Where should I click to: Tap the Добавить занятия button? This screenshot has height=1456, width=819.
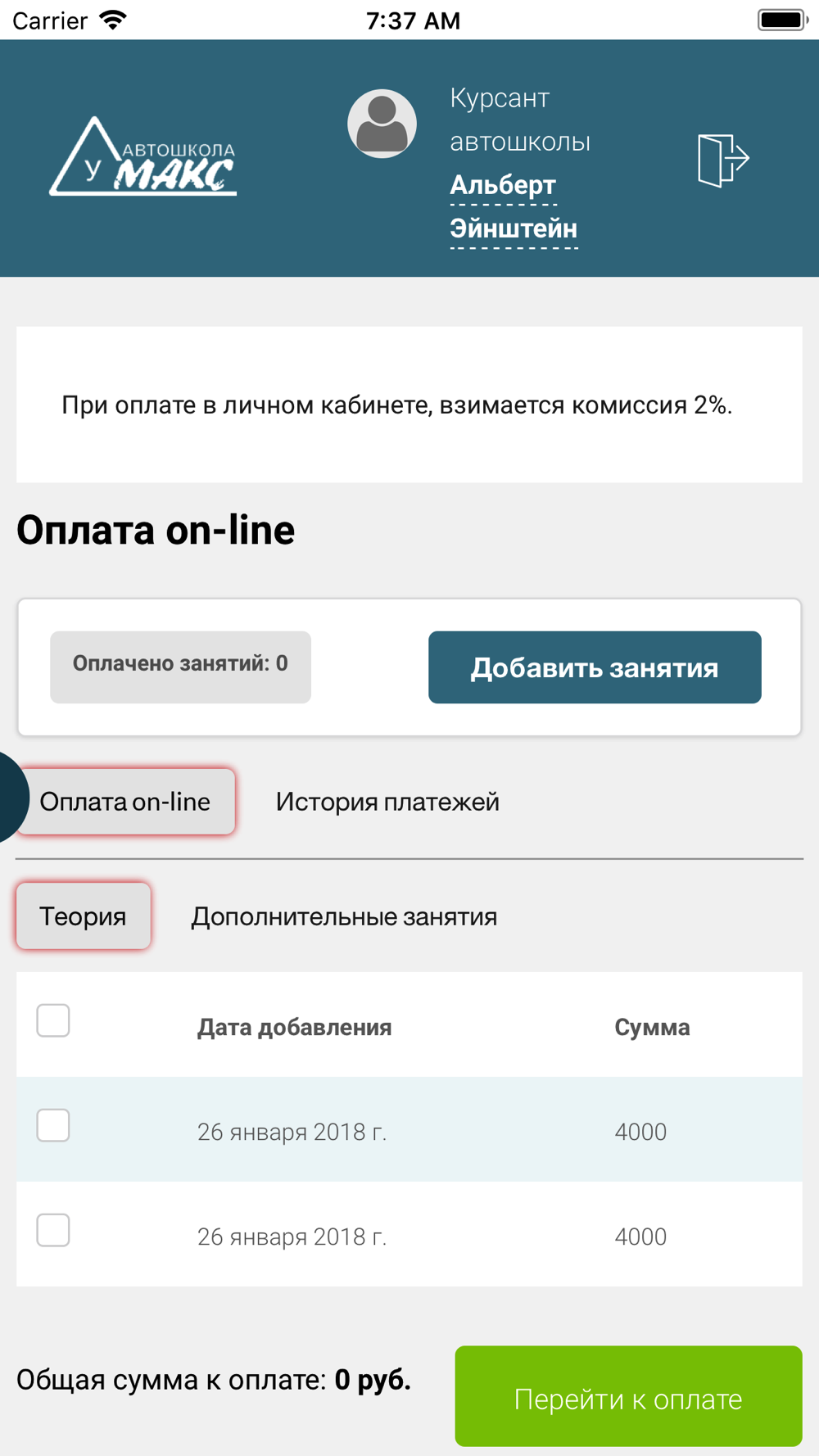pos(595,667)
